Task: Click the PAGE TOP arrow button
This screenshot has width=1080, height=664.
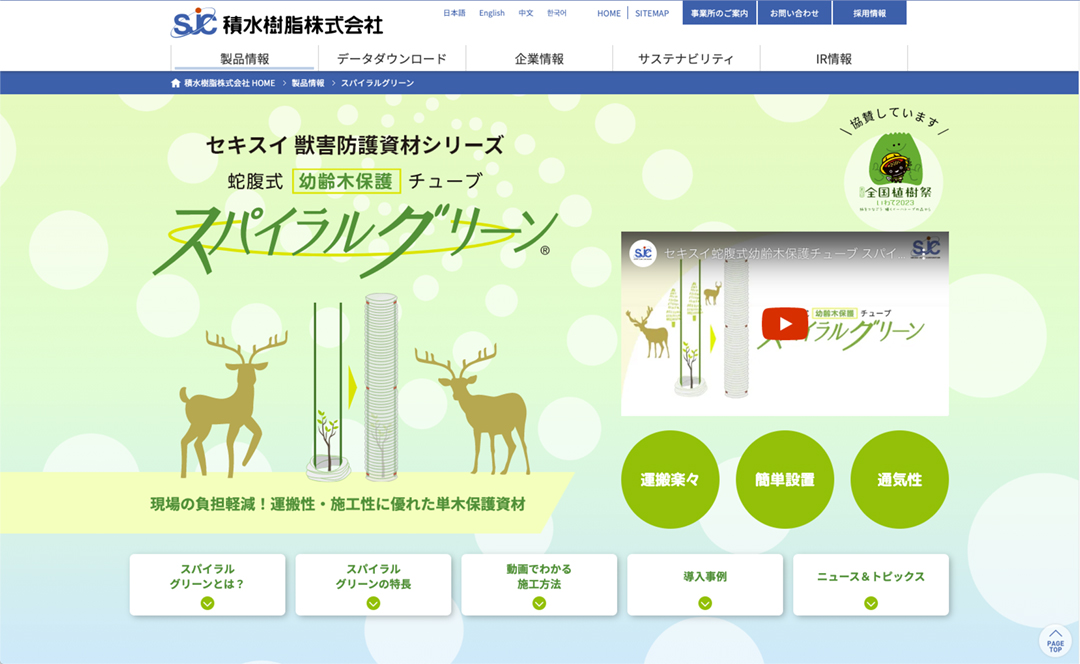Action: [1055, 641]
